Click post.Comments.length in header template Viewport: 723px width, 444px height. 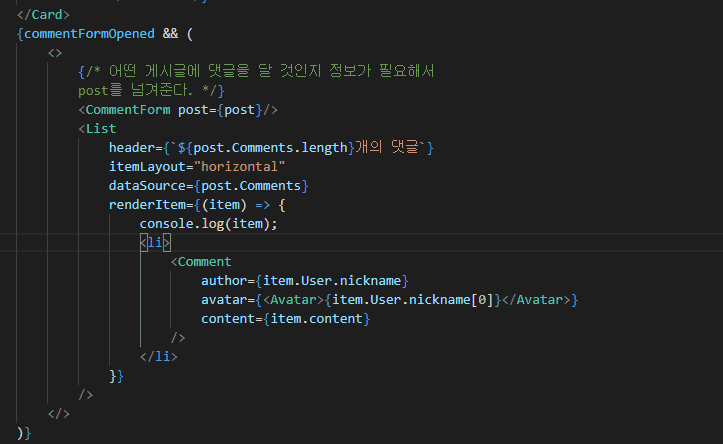[270, 148]
